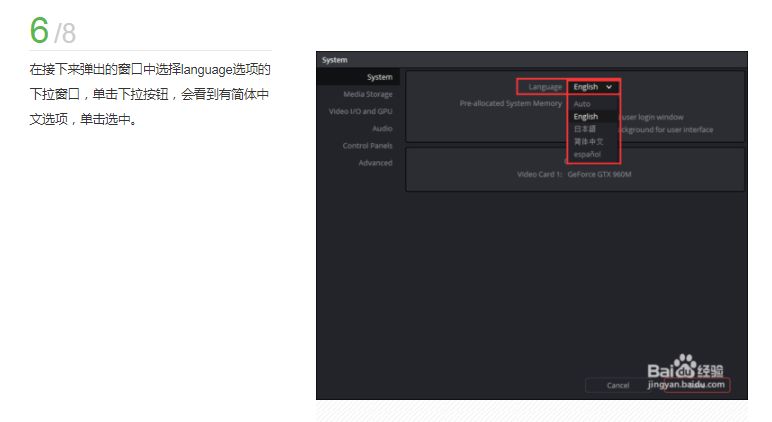The image size is (772, 422).
Task: Switch to Advanced settings
Action: pyautogui.click(x=375, y=163)
